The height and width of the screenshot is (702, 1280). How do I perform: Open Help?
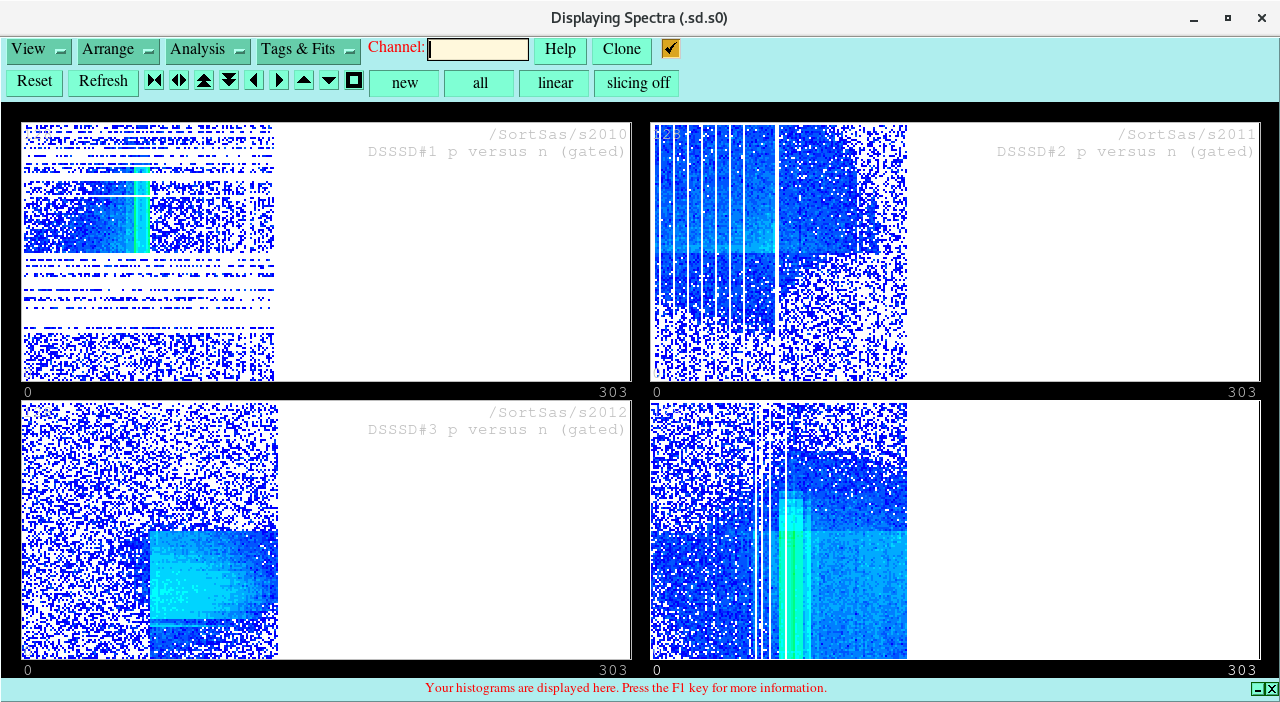(559, 49)
